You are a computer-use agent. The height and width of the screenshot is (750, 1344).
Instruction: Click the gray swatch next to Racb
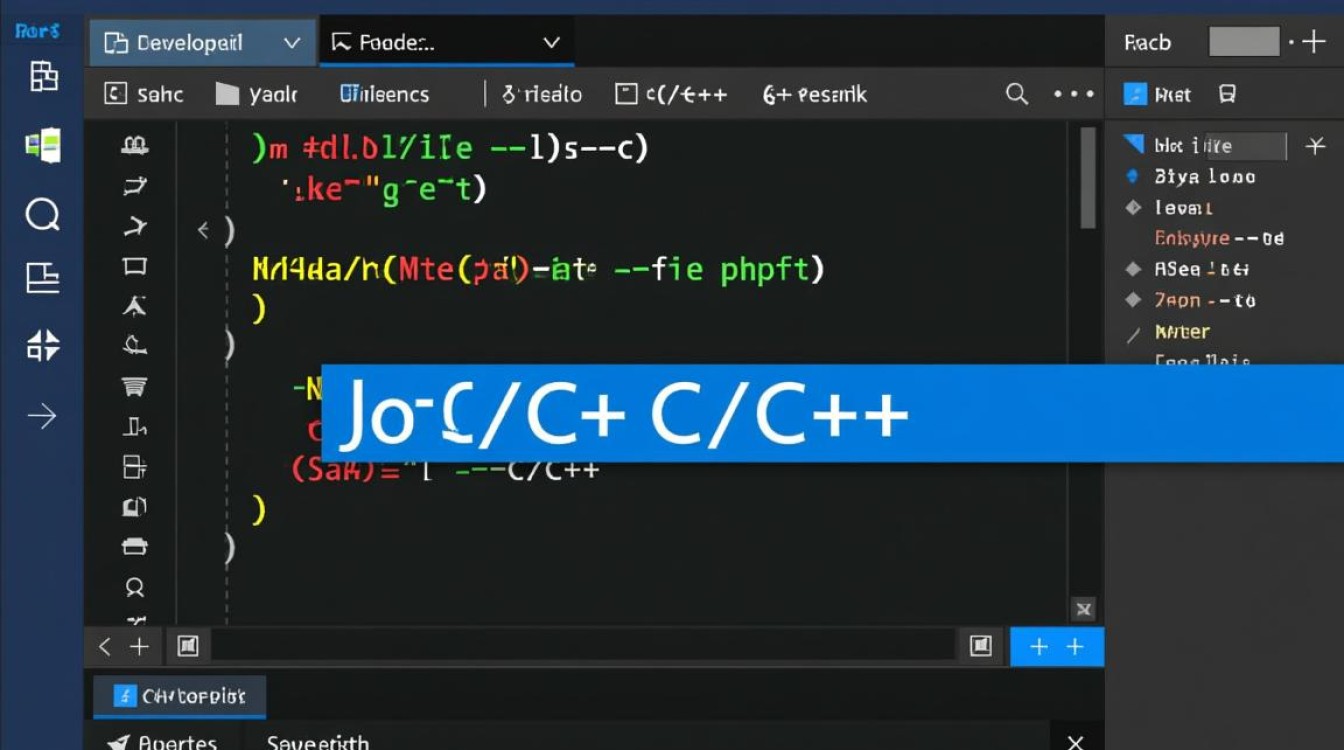click(x=1243, y=42)
